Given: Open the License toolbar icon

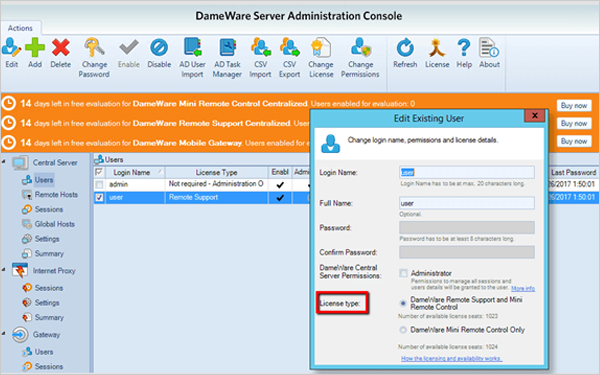Looking at the screenshot, I should pos(437,53).
